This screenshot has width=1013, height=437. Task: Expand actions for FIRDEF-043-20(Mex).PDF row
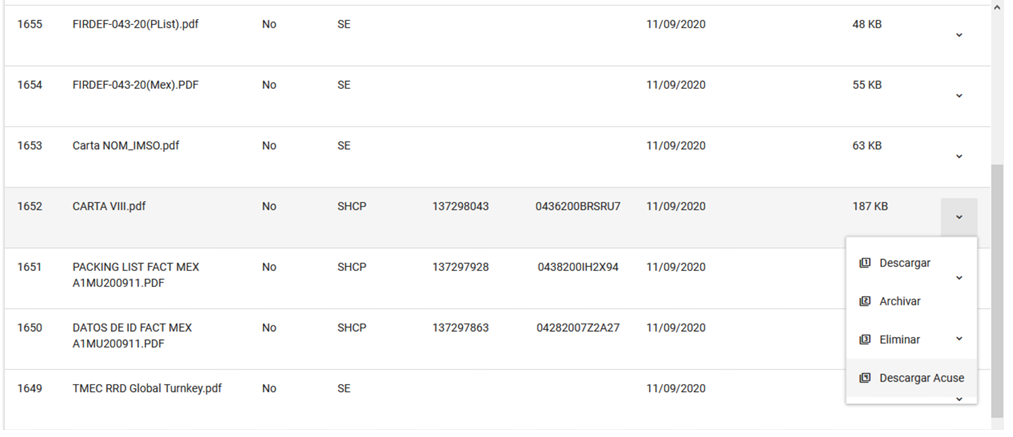[959, 96]
